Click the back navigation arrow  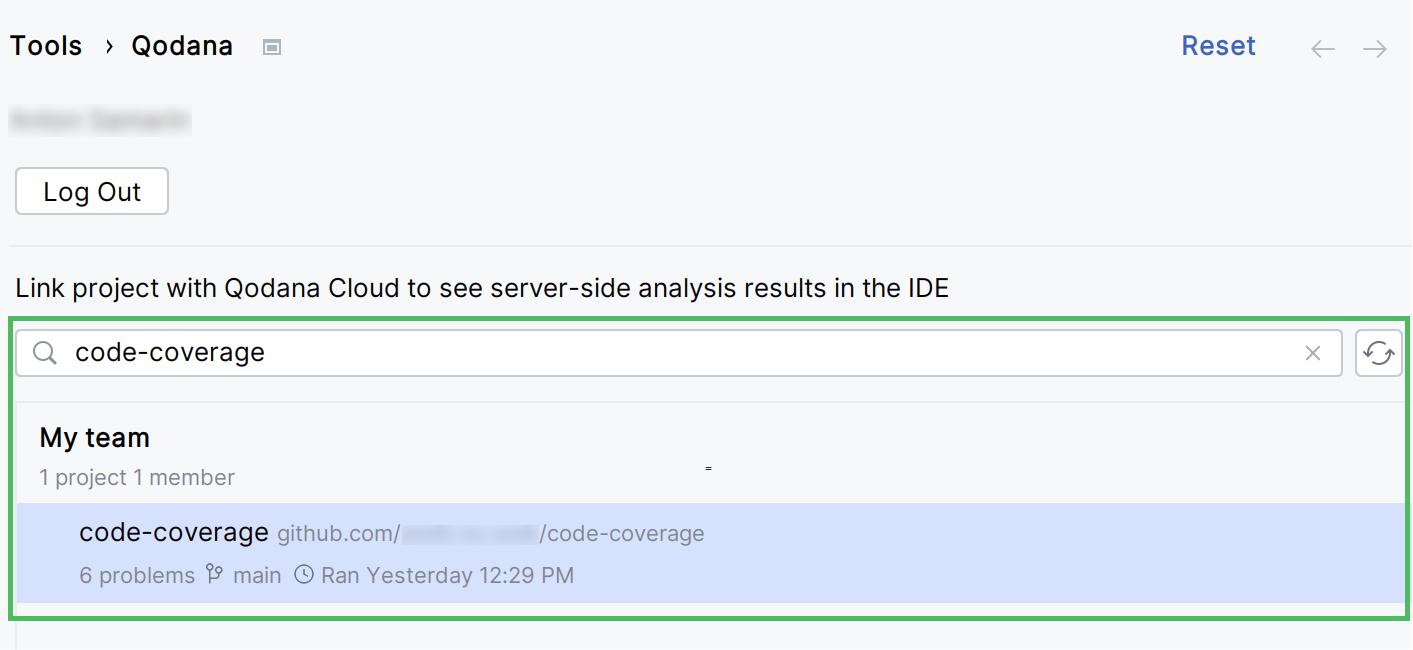coord(1322,47)
